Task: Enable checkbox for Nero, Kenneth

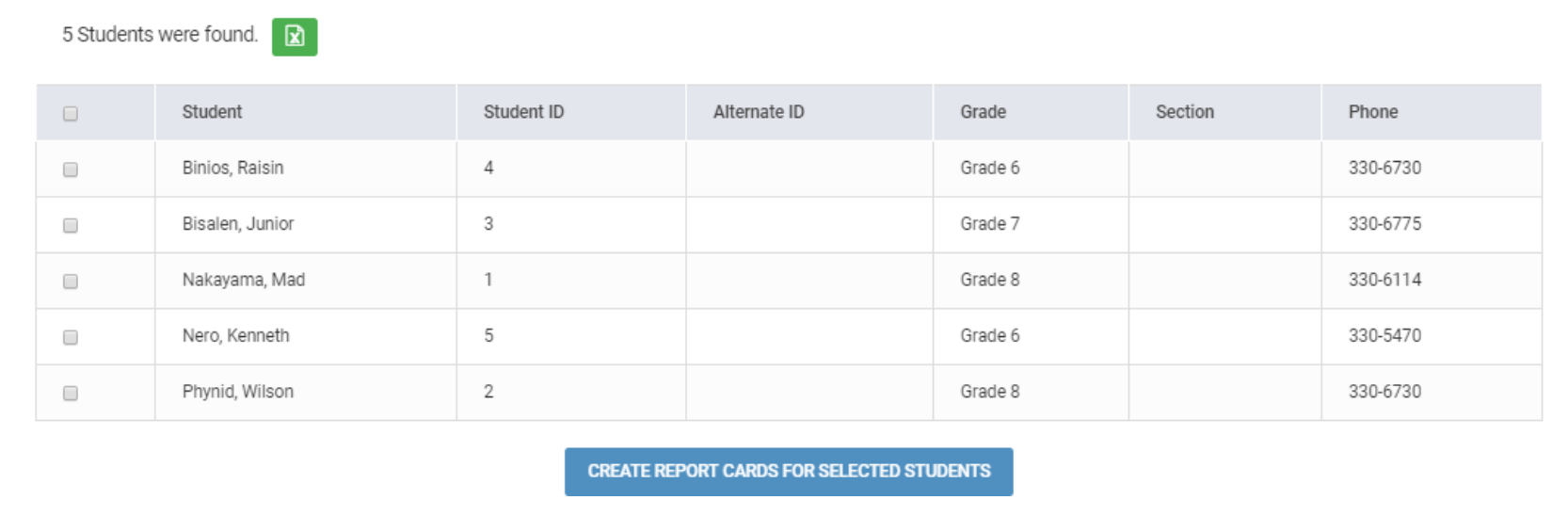Action: click(71, 337)
